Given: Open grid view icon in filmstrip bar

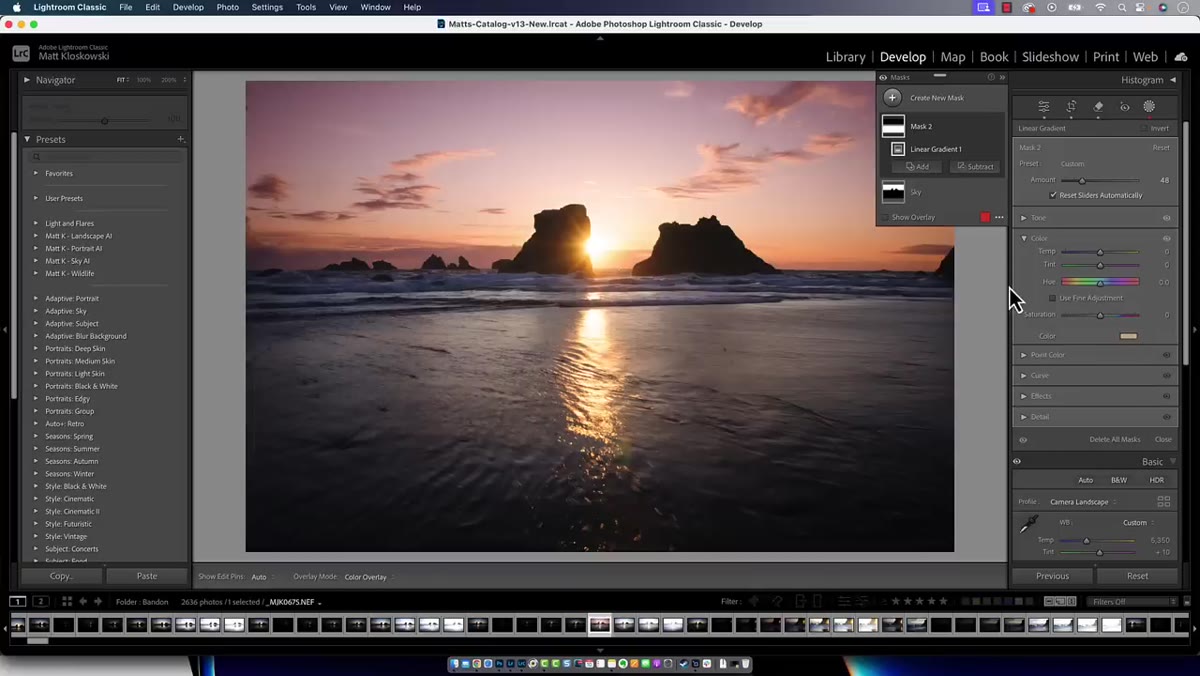Looking at the screenshot, I should click(67, 601).
